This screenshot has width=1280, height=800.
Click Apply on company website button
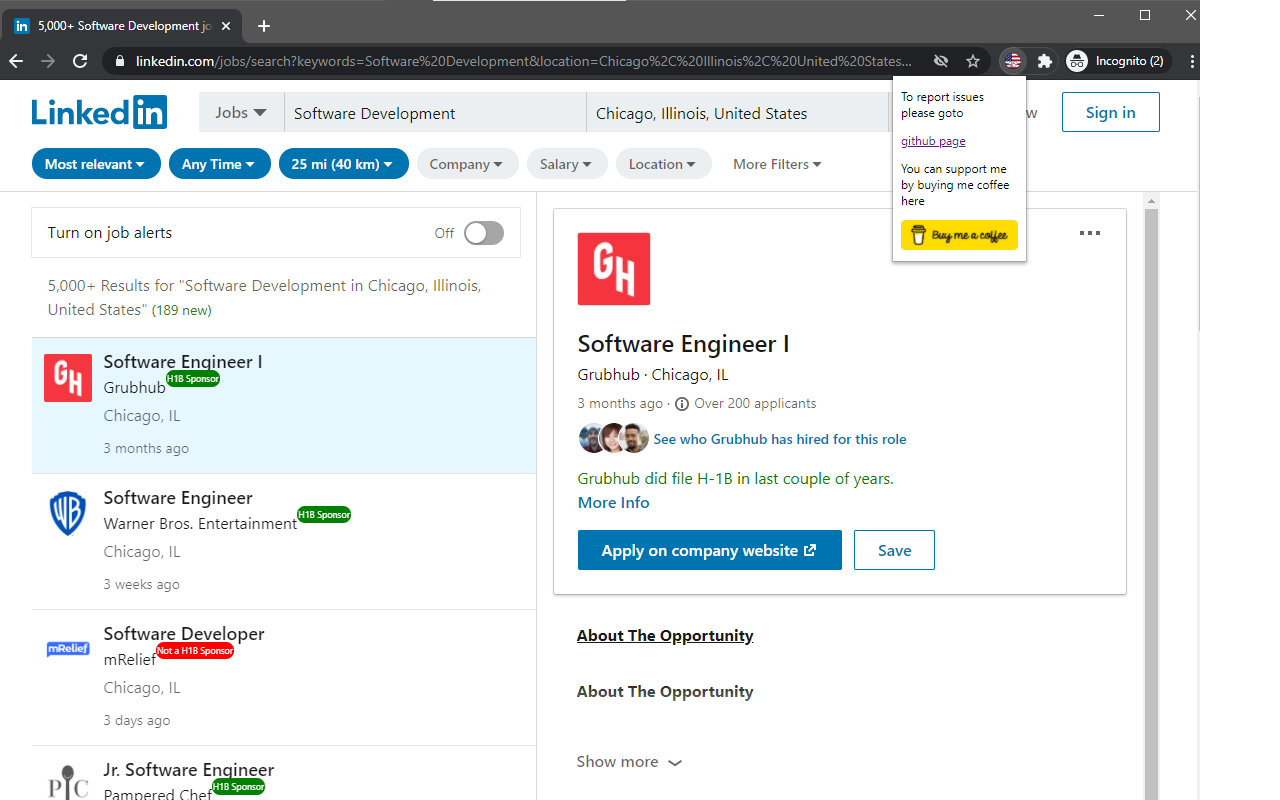(709, 550)
